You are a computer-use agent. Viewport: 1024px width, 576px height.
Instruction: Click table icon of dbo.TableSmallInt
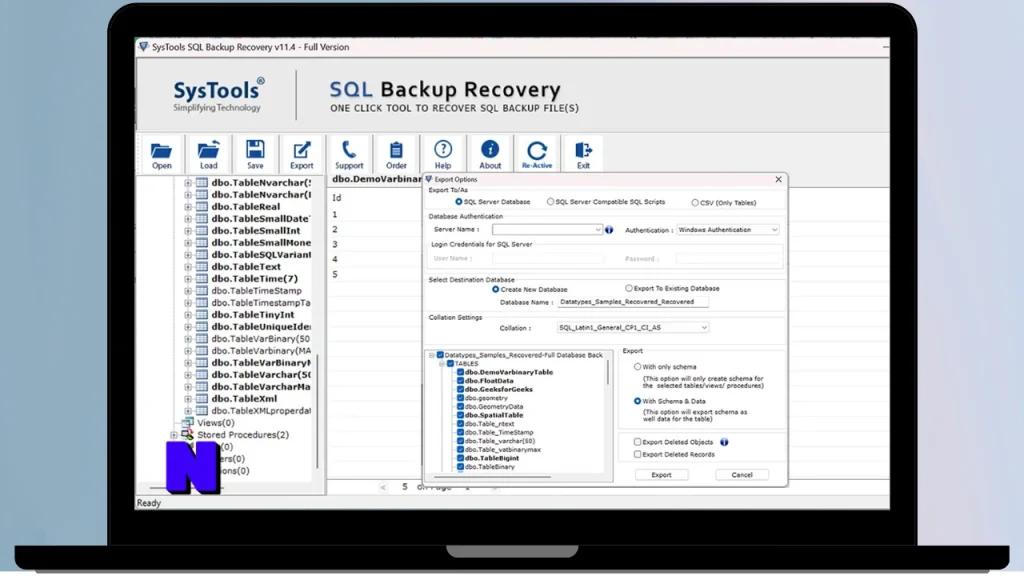pos(202,231)
